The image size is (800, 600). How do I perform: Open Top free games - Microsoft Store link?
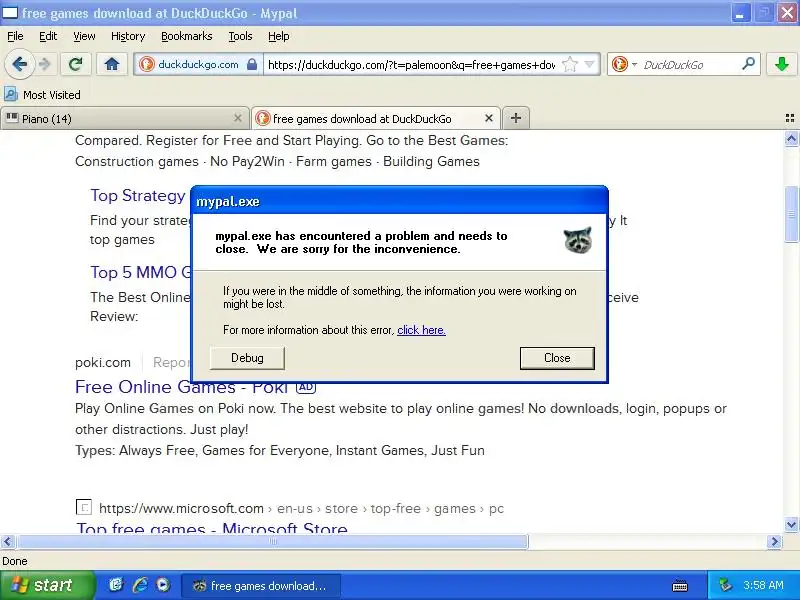[212, 527]
